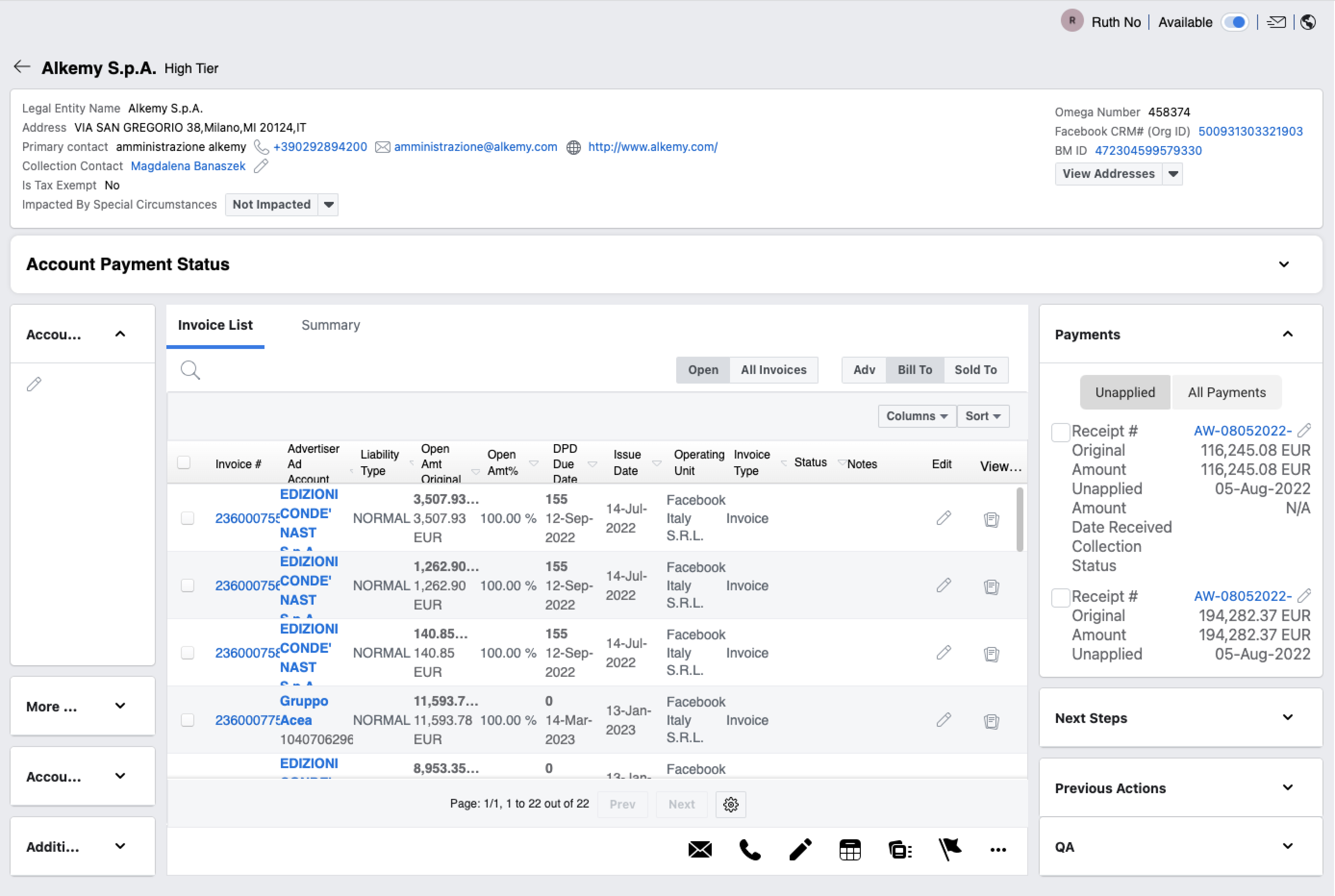The image size is (1335, 896).
Task: Select the All Payments tab
Action: 1226,392
